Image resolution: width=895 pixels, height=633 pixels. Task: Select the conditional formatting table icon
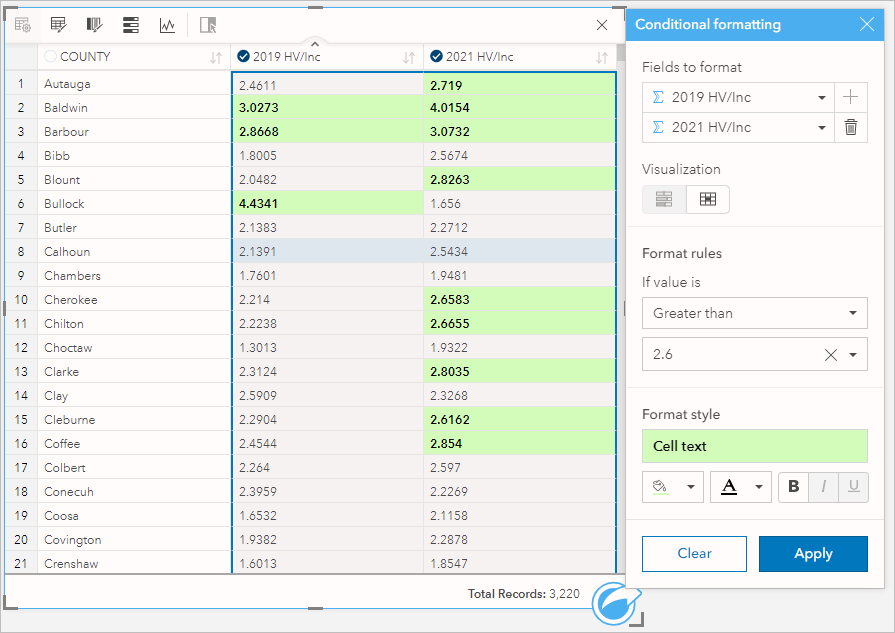tap(58, 24)
